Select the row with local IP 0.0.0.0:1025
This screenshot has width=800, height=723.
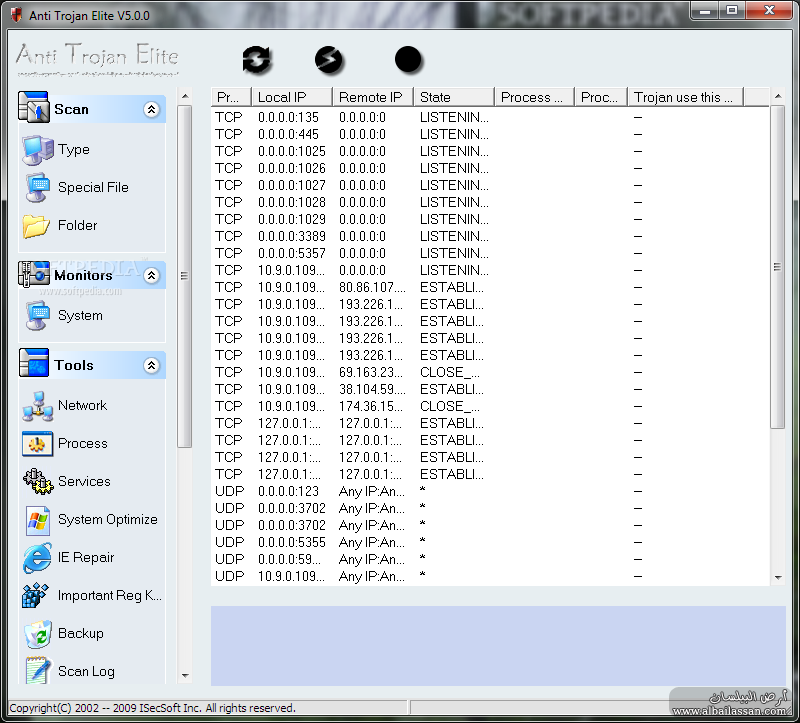[x=490, y=152]
